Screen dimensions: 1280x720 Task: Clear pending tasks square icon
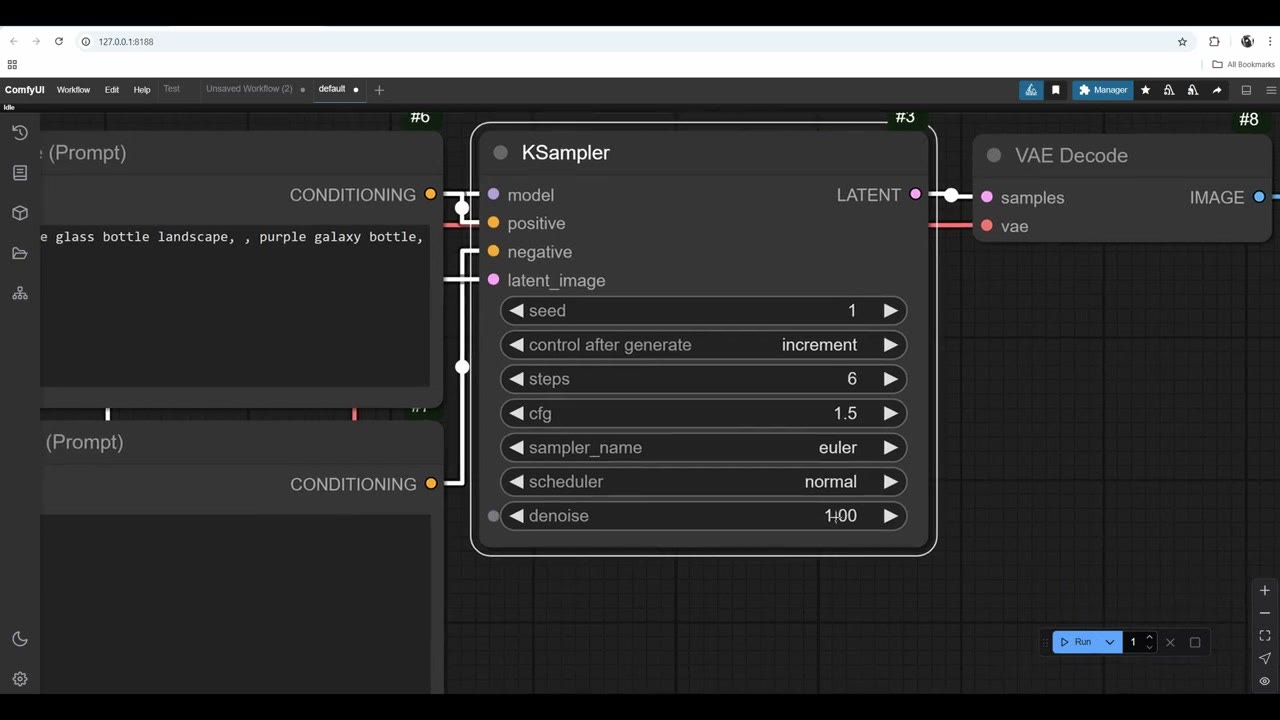[1195, 642]
